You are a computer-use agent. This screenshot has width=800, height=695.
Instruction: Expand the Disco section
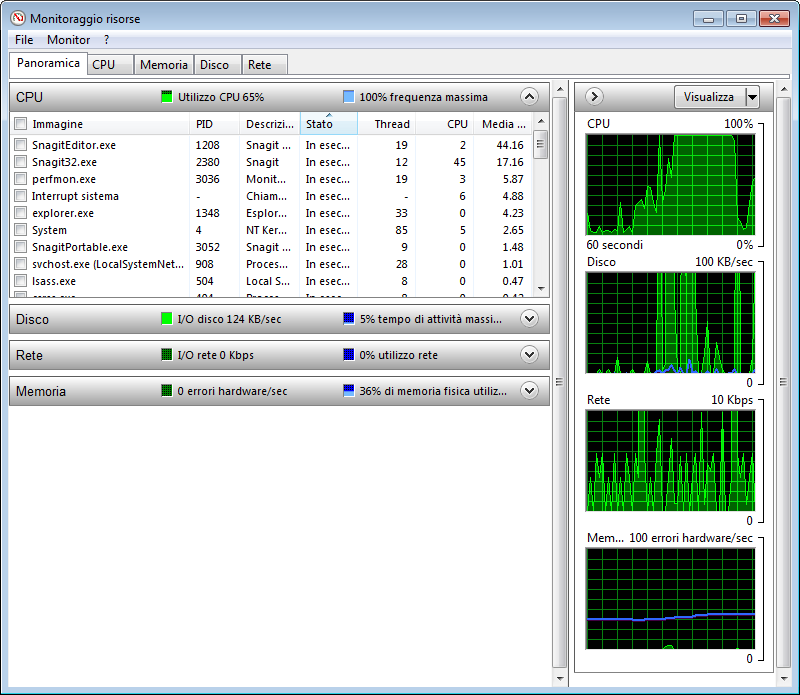pyautogui.click(x=530, y=319)
